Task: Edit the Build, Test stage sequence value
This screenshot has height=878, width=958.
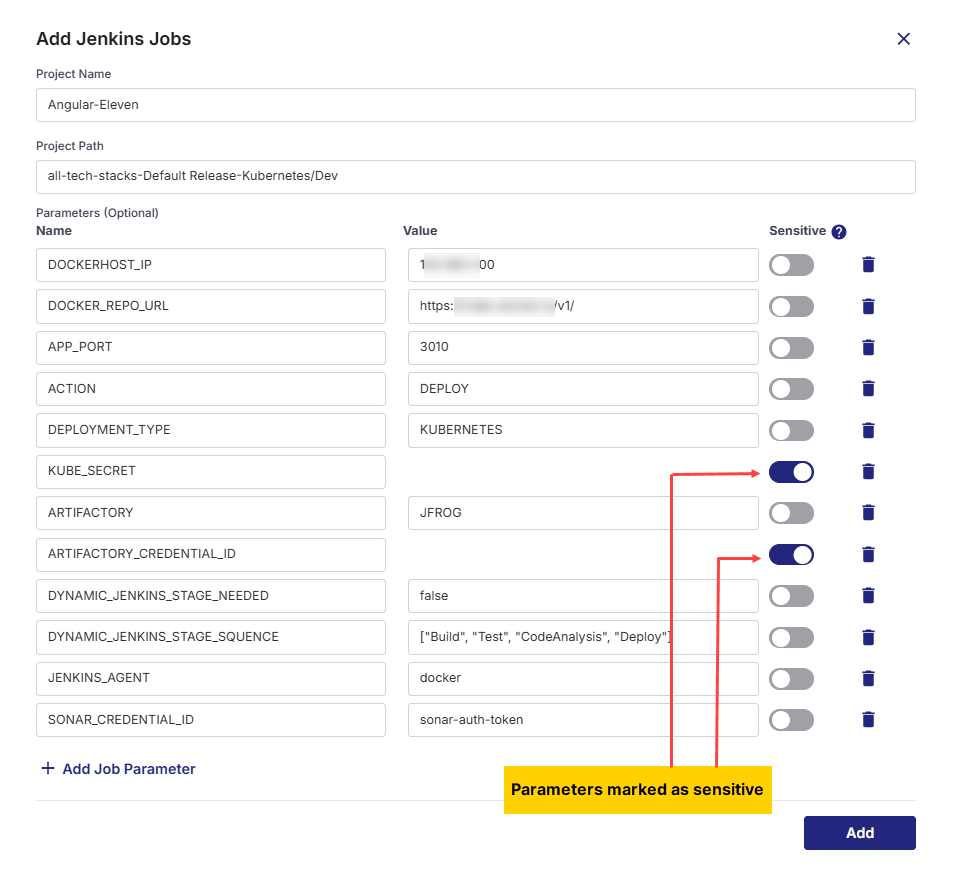Action: click(x=583, y=638)
